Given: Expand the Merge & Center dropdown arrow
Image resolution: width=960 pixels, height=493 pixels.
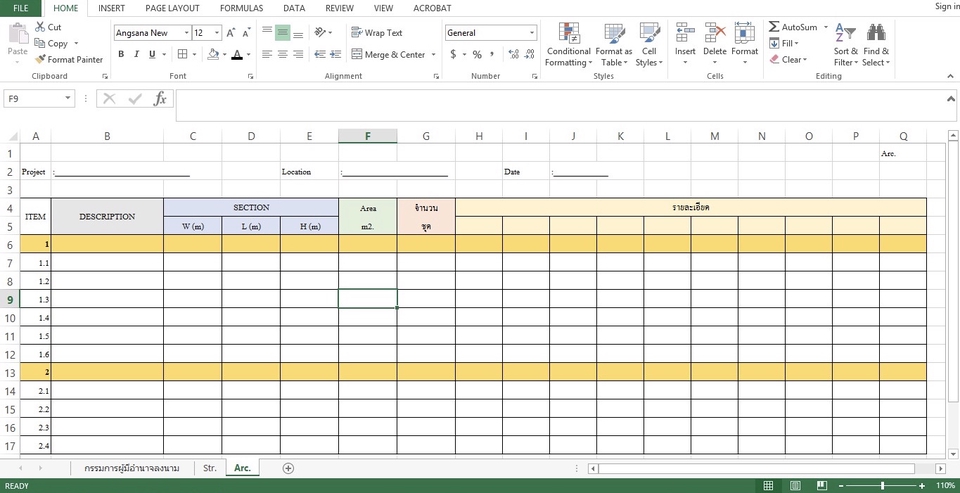Looking at the screenshot, I should click(x=433, y=55).
